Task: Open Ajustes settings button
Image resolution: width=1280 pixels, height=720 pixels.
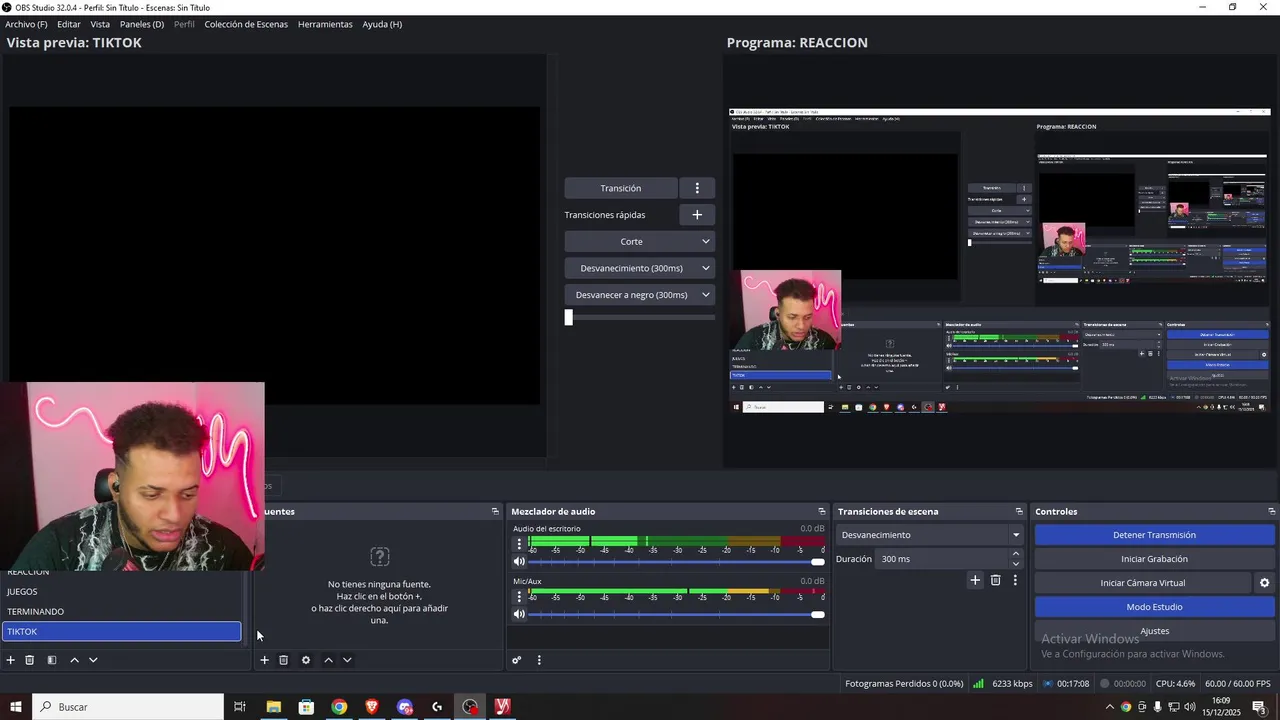Action: [x=1154, y=631]
